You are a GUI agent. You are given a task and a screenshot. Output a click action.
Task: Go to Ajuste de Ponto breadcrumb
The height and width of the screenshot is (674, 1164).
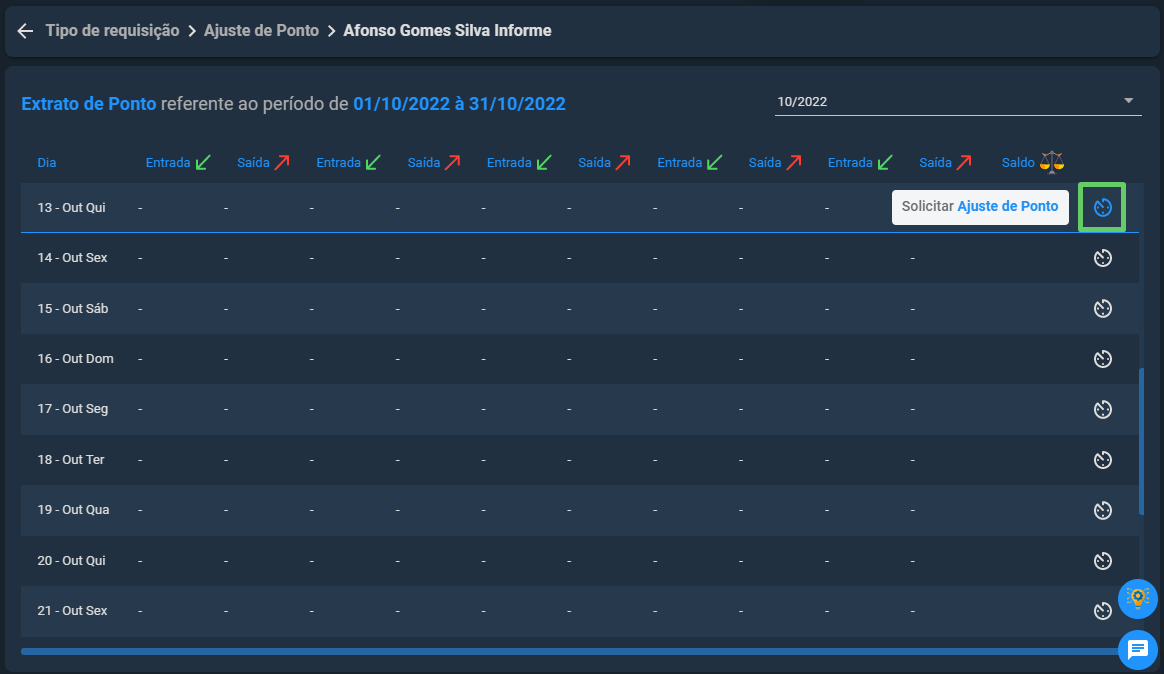click(x=261, y=30)
